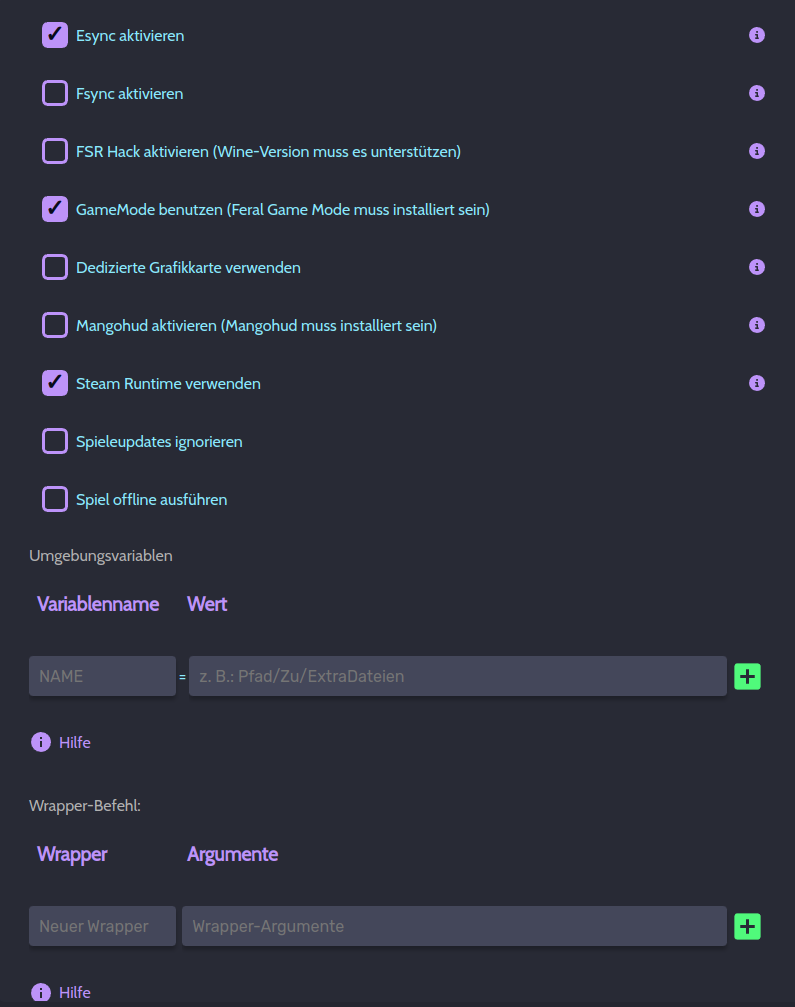Enable Mangohud aktivieren checkbox
This screenshot has width=795, height=1007.
click(x=55, y=326)
